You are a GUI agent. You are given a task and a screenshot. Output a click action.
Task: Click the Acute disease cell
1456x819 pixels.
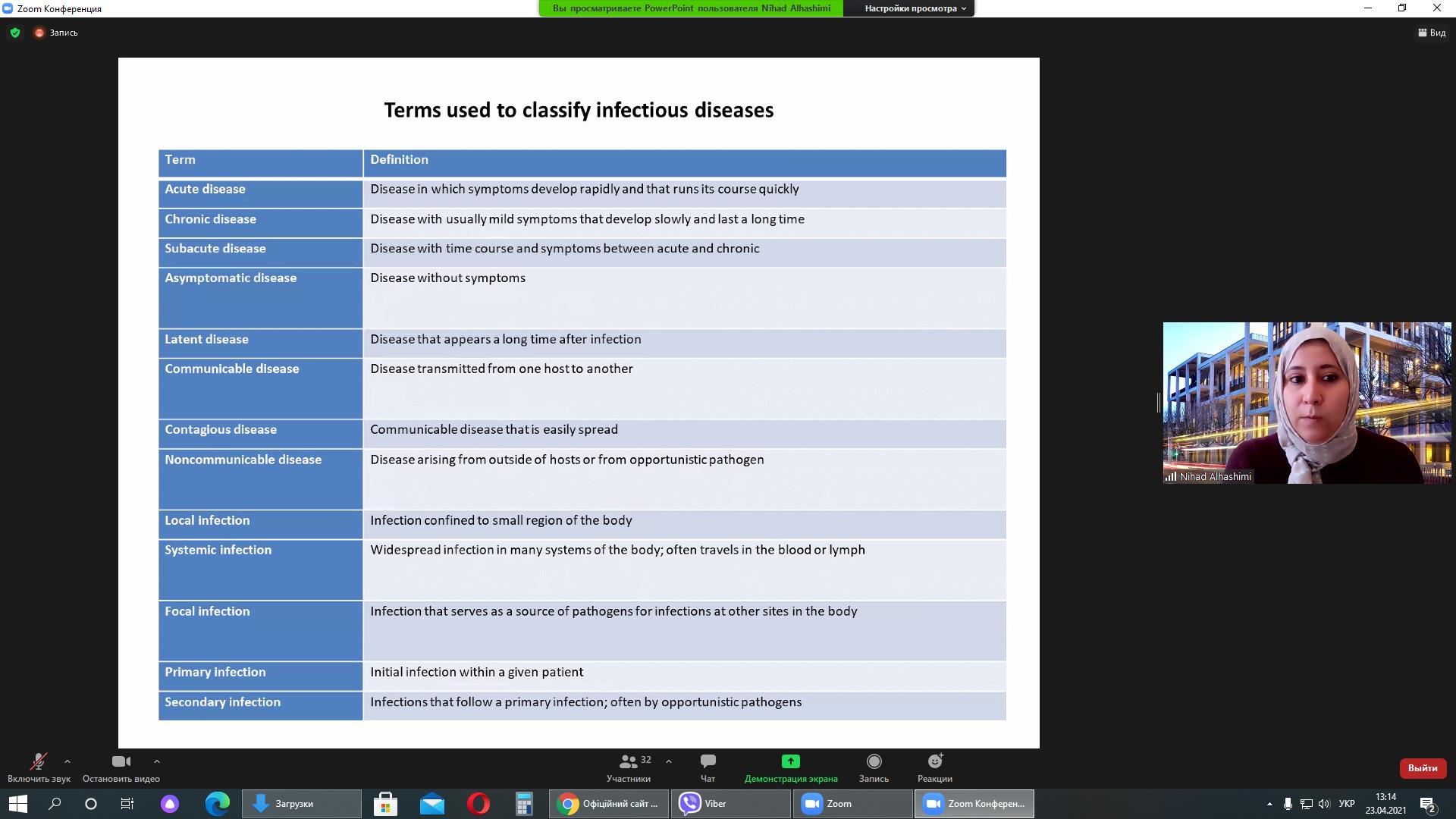tap(261, 193)
